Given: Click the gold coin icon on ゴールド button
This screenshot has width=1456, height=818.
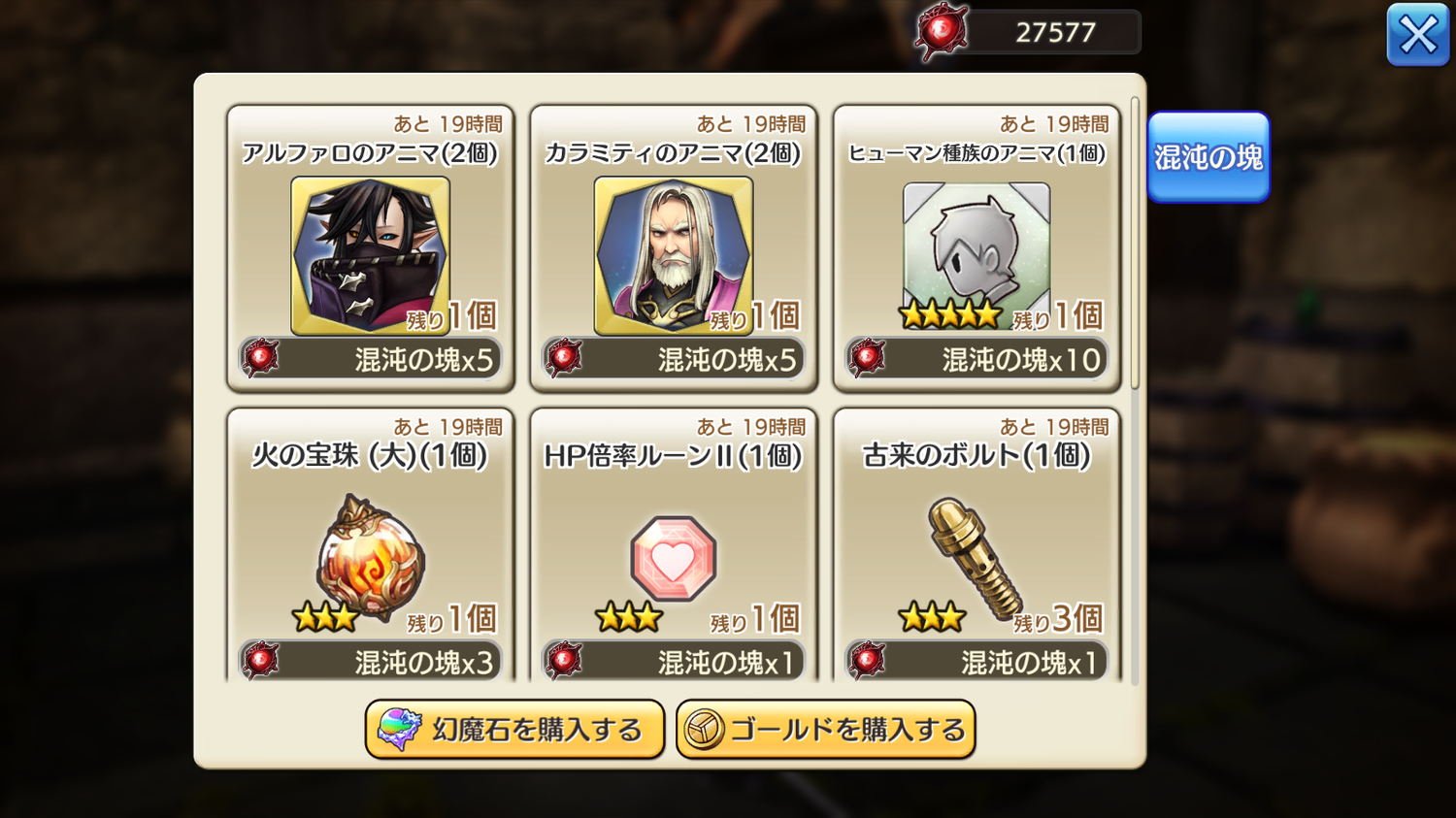Looking at the screenshot, I should tap(704, 730).
